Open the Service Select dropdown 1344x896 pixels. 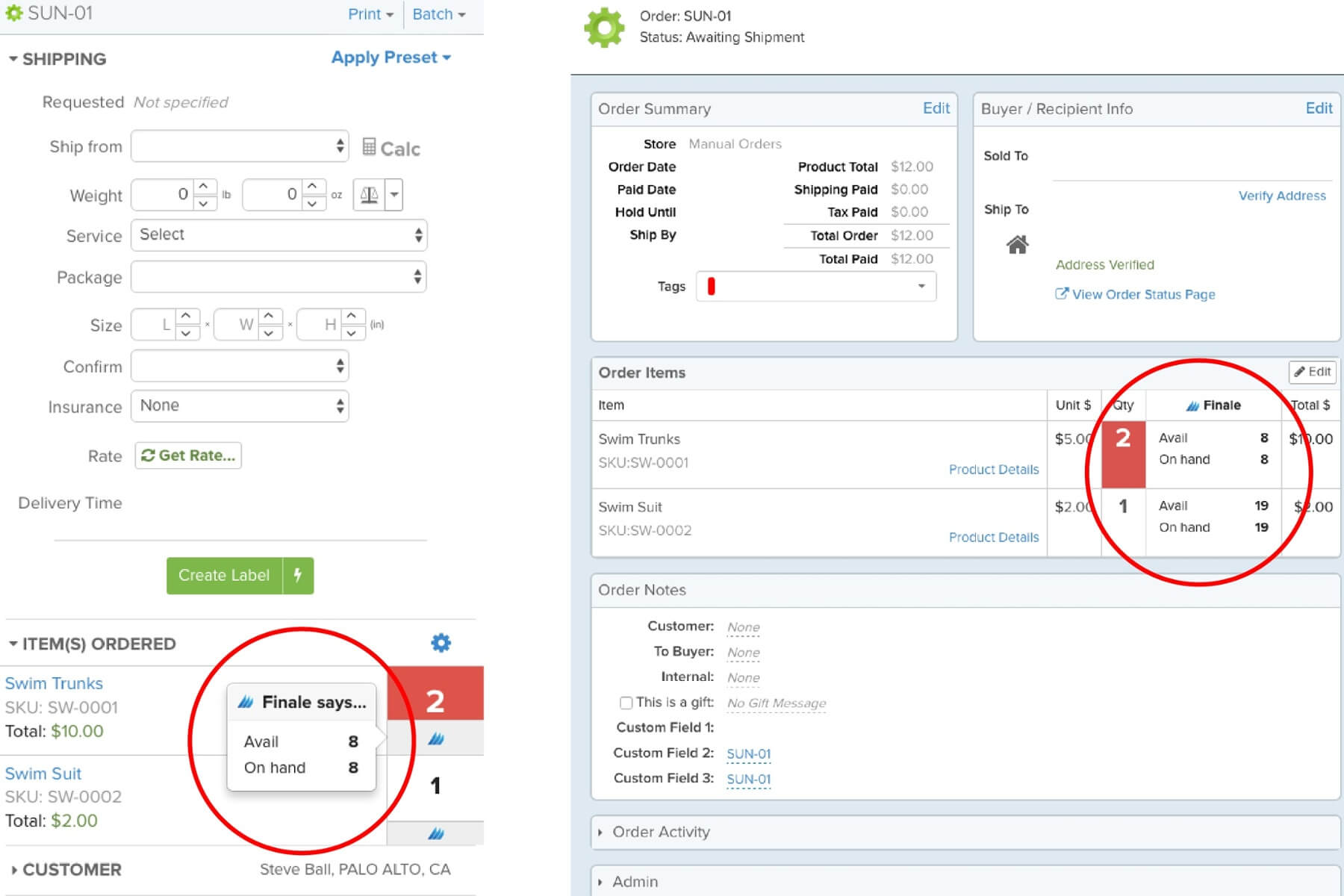point(279,235)
